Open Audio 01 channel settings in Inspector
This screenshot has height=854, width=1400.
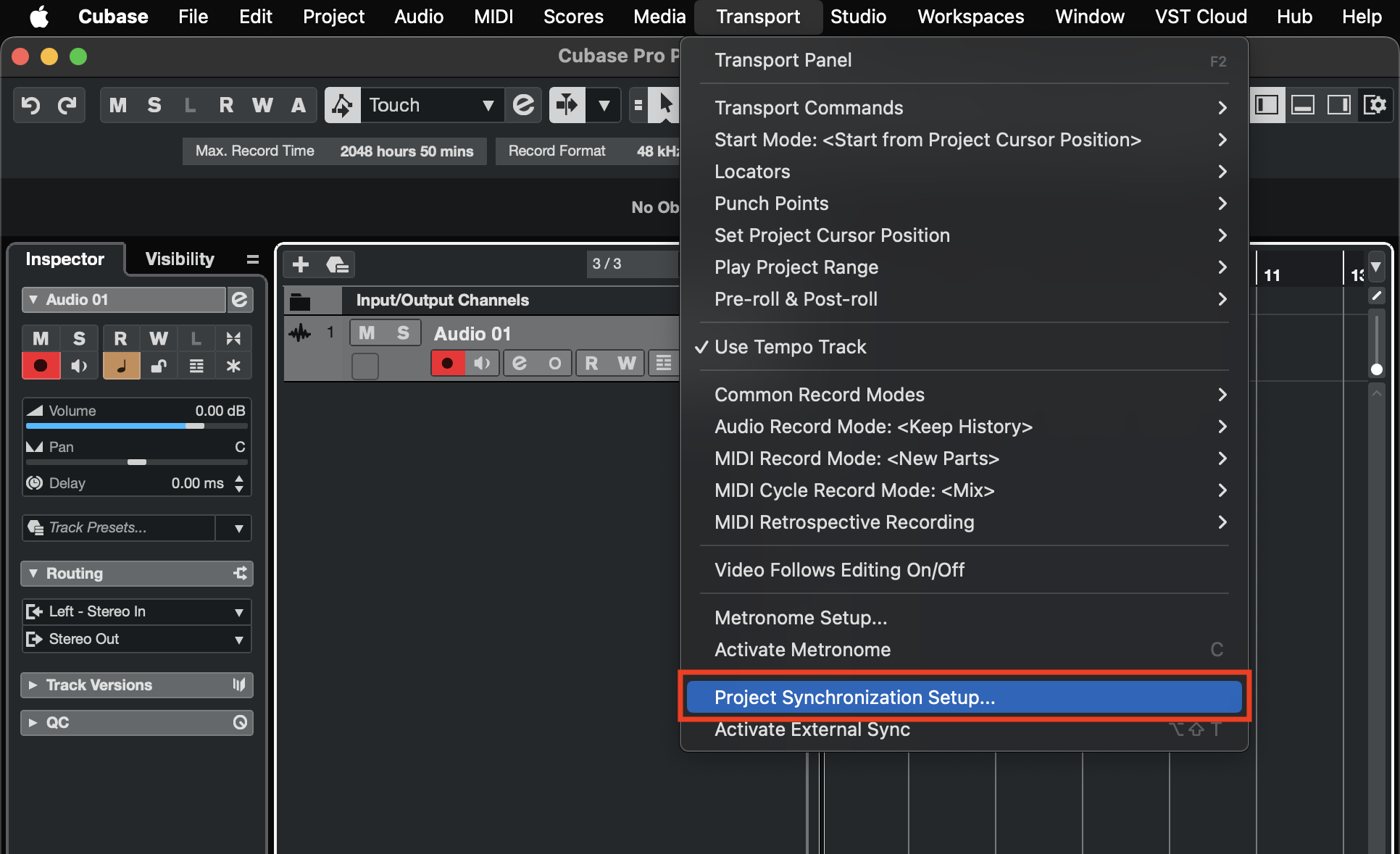[x=240, y=300]
